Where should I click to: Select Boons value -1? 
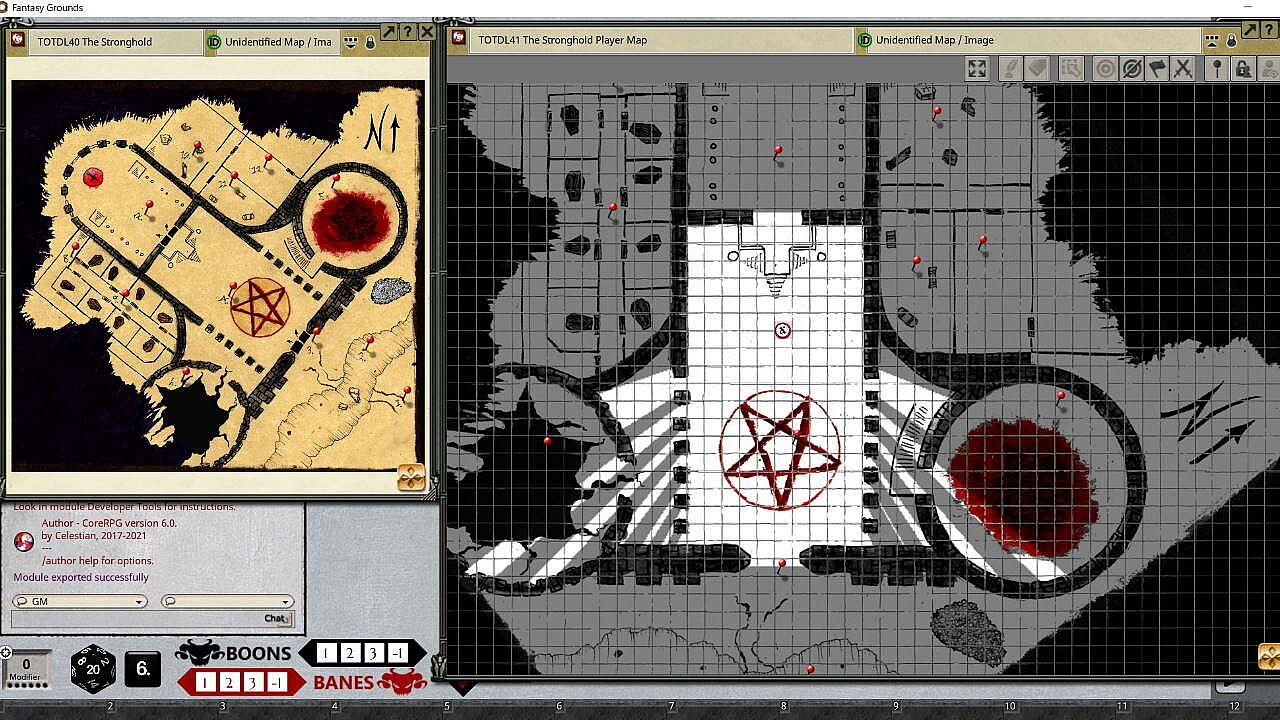point(398,653)
